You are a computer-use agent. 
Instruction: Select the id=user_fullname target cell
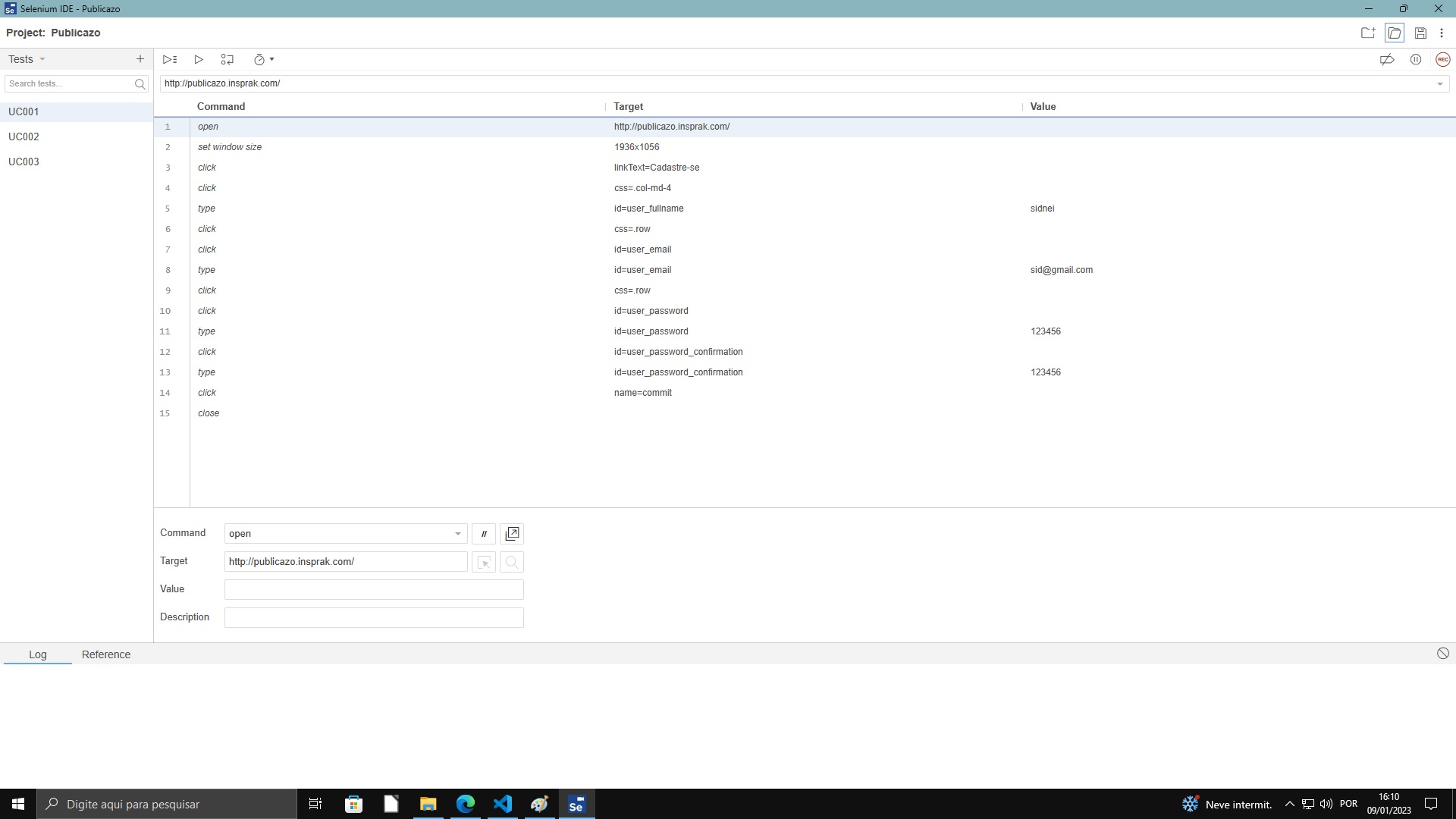point(649,209)
